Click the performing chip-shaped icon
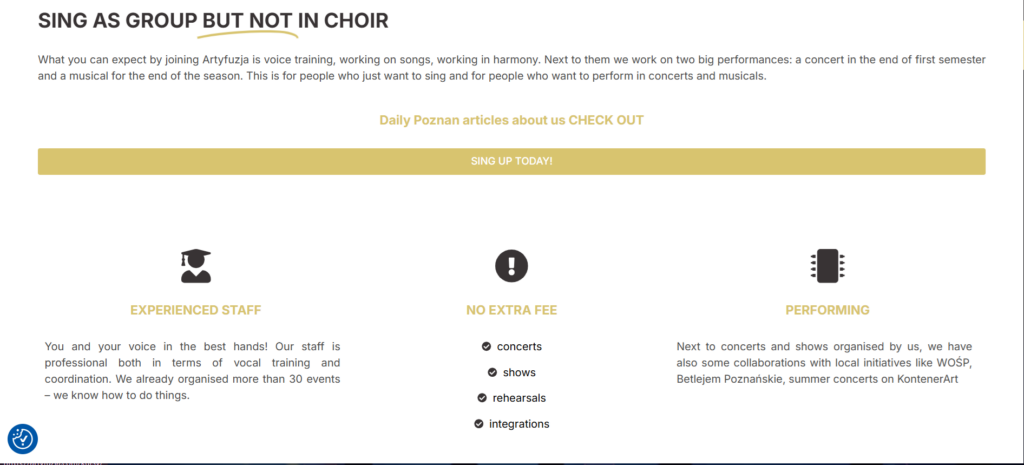 coord(827,266)
